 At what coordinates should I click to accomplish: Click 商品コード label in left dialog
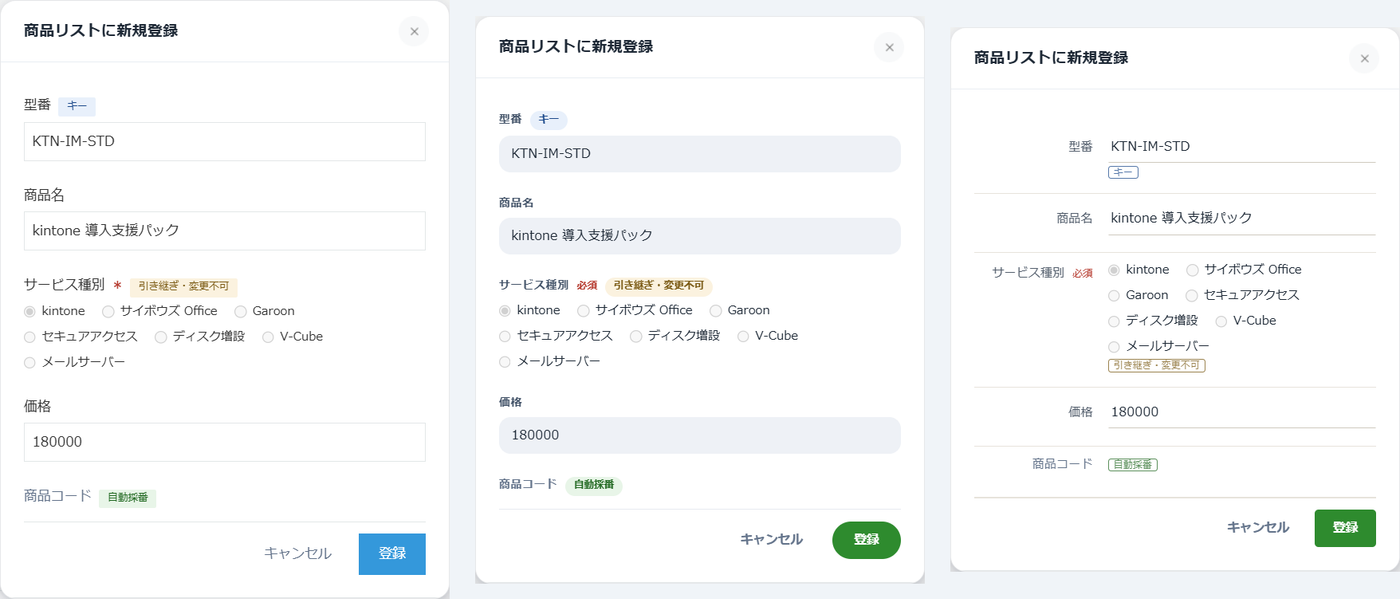[x=58, y=497]
